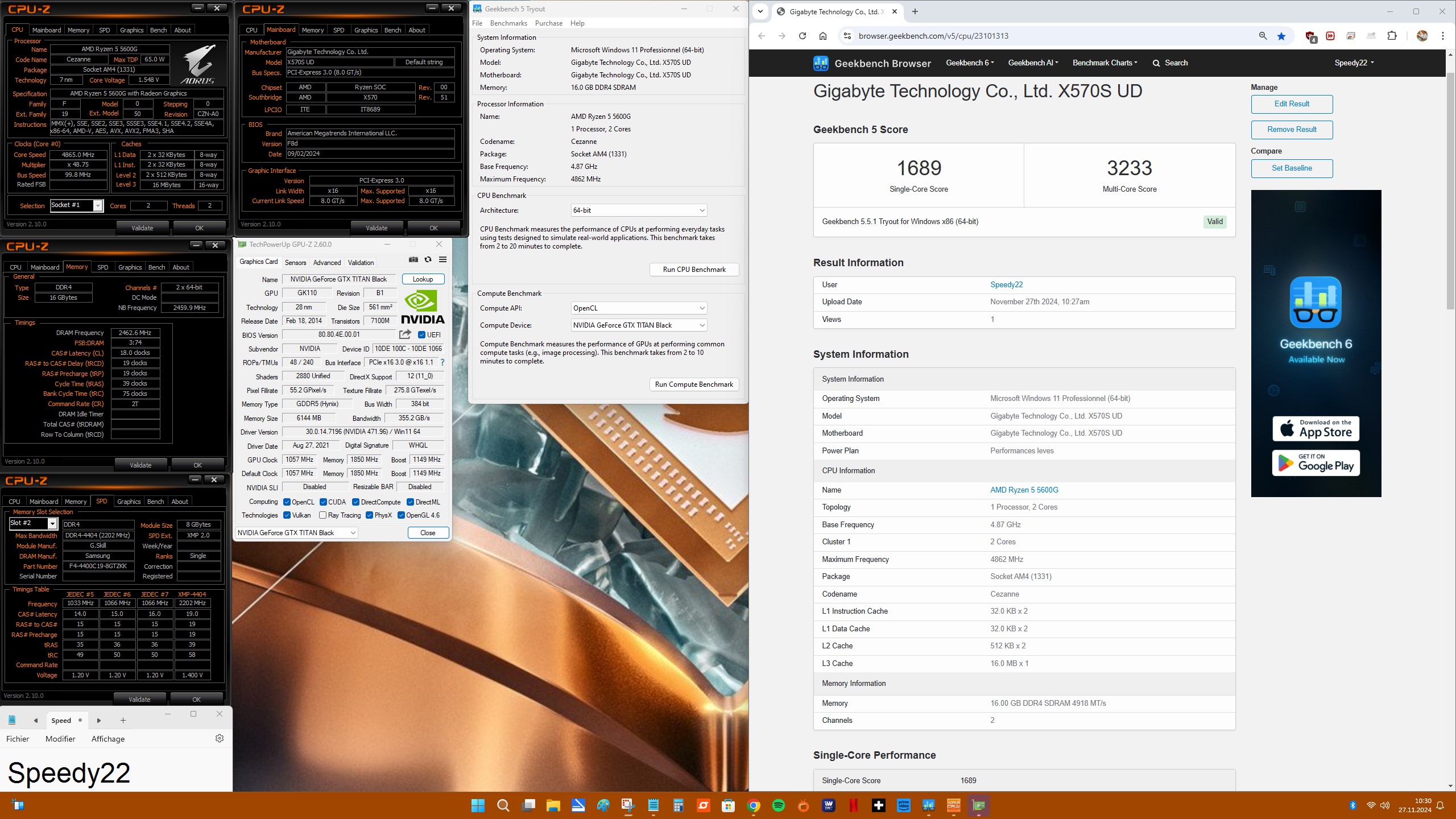Toggle the CUDA checkbox in GPU-Z
Viewport: 1456px width, 819px height.
[323, 502]
